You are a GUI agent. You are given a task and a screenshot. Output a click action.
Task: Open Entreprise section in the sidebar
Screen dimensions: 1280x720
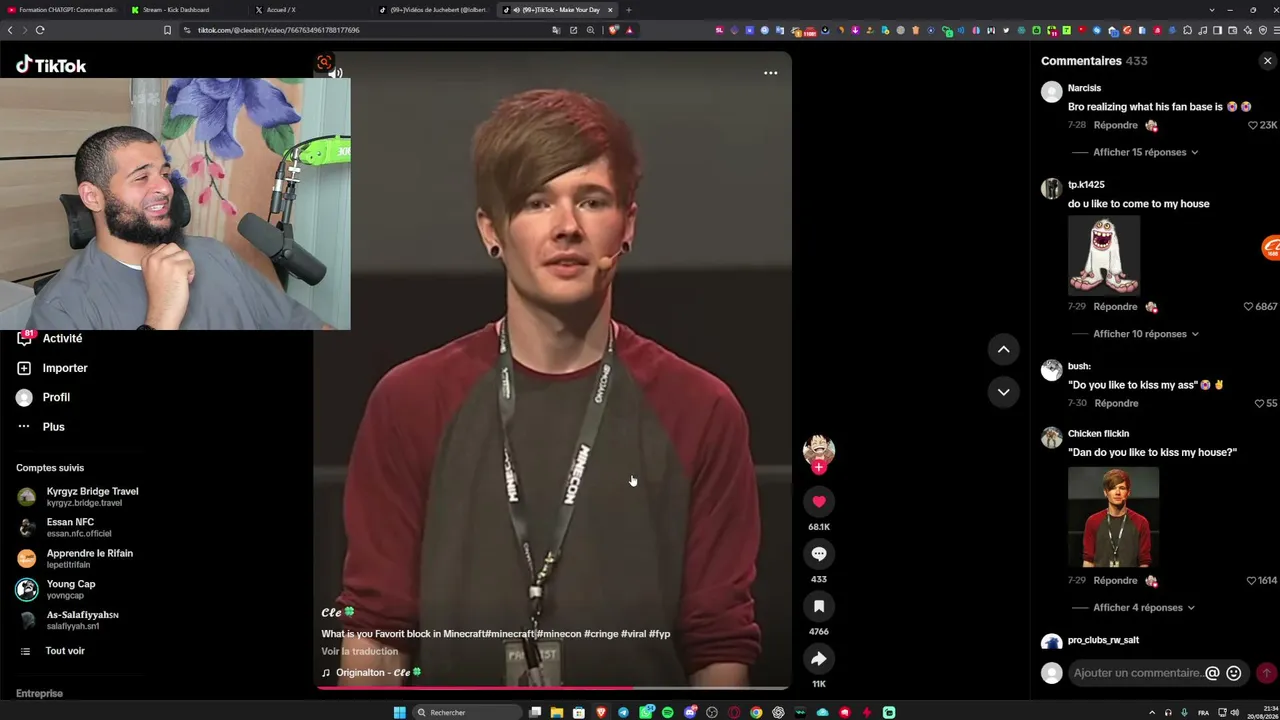39,693
